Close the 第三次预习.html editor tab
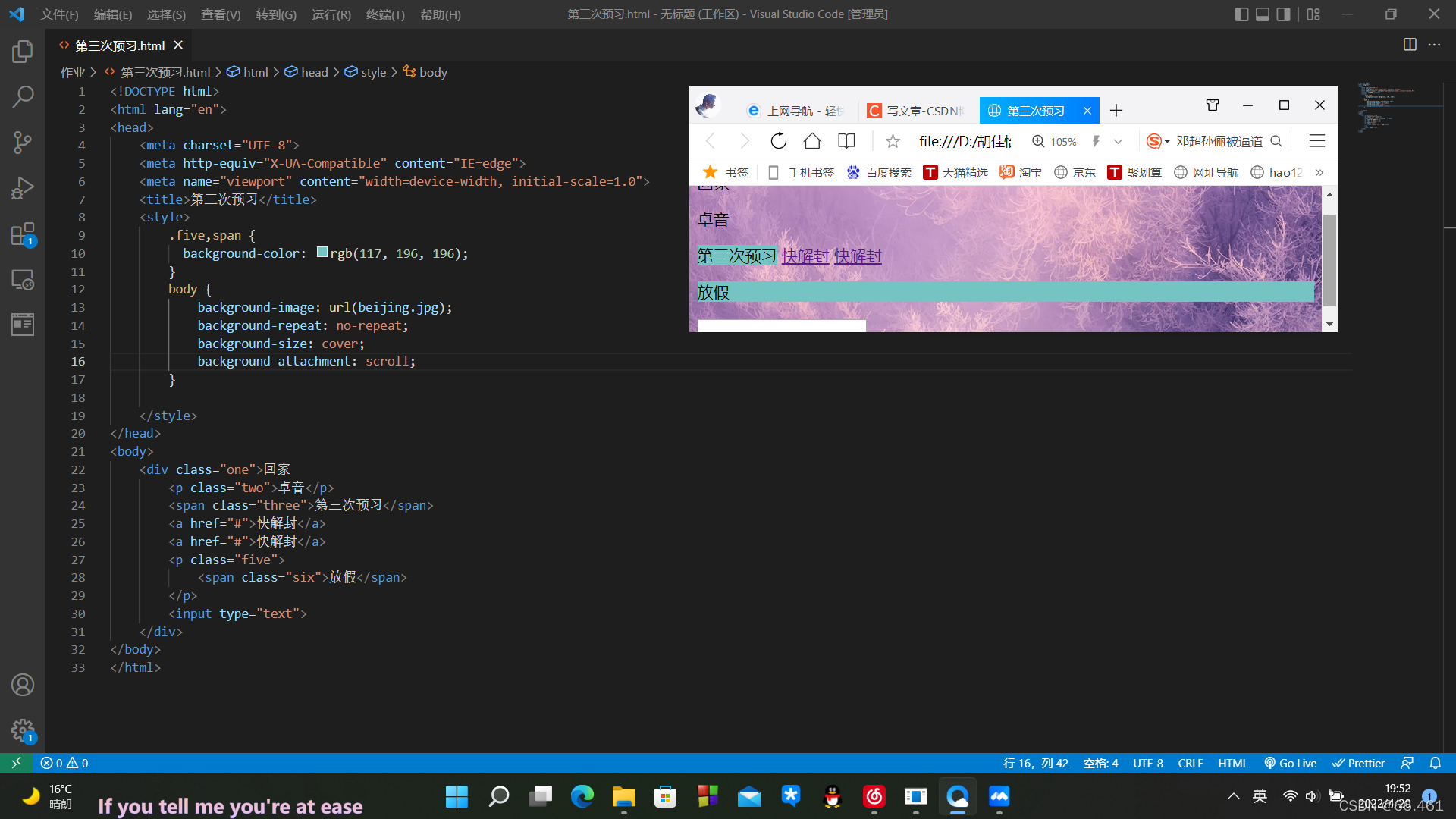1456x819 pixels. (178, 45)
